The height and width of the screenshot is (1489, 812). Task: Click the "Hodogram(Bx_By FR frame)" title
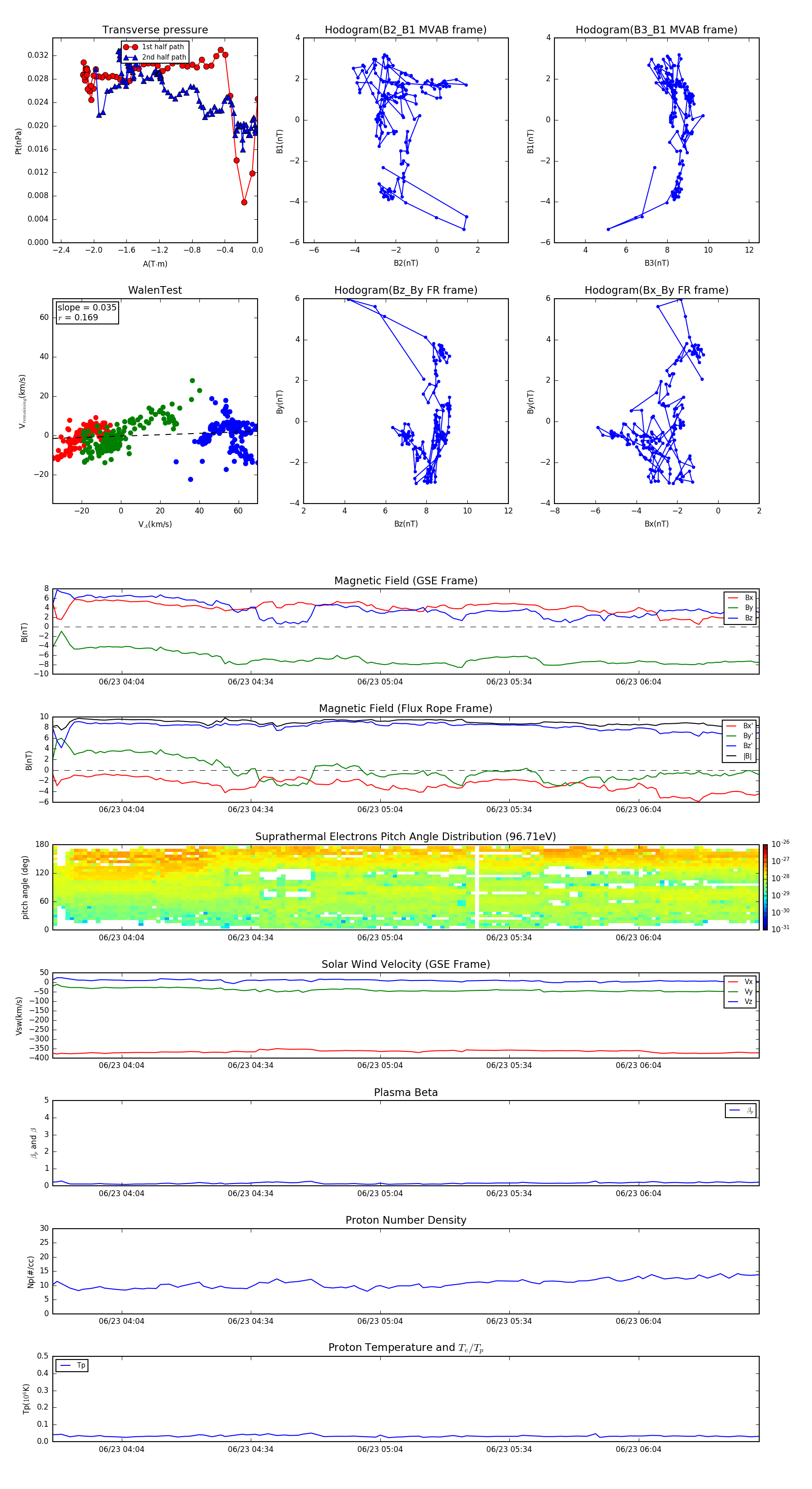[656, 290]
